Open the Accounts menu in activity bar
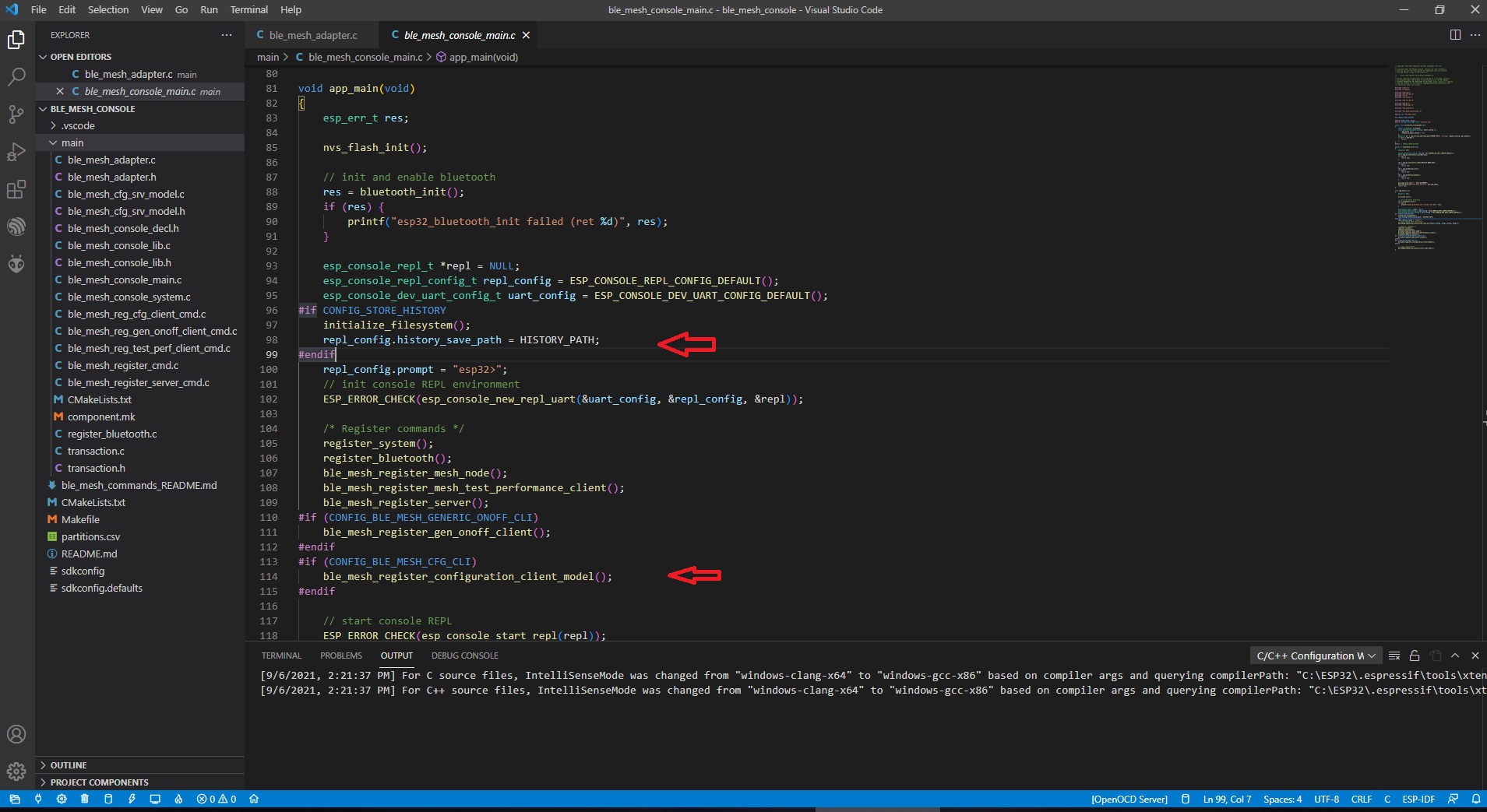Screen dimensions: 1487x812 pyautogui.click(x=16, y=734)
